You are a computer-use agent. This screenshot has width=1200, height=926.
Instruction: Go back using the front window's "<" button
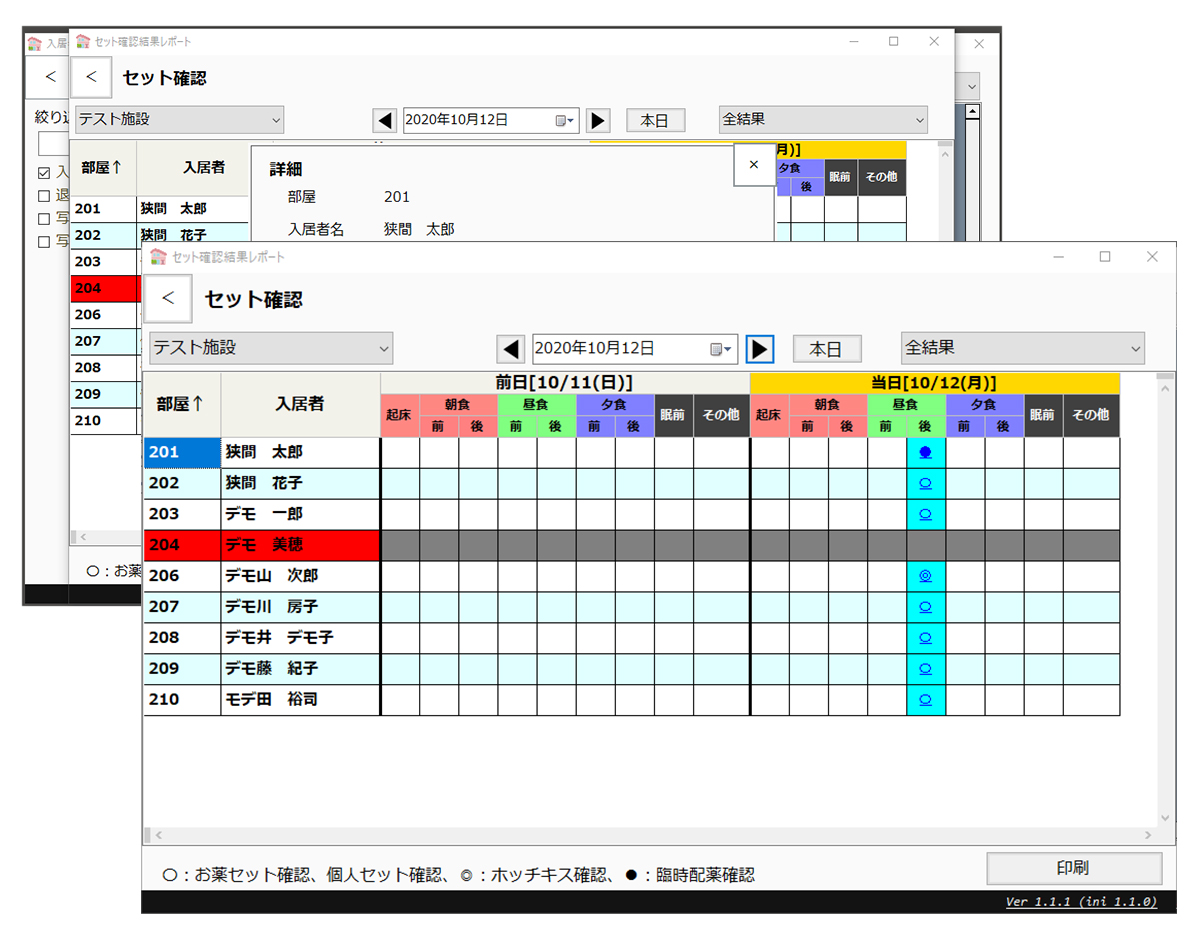pos(168,298)
